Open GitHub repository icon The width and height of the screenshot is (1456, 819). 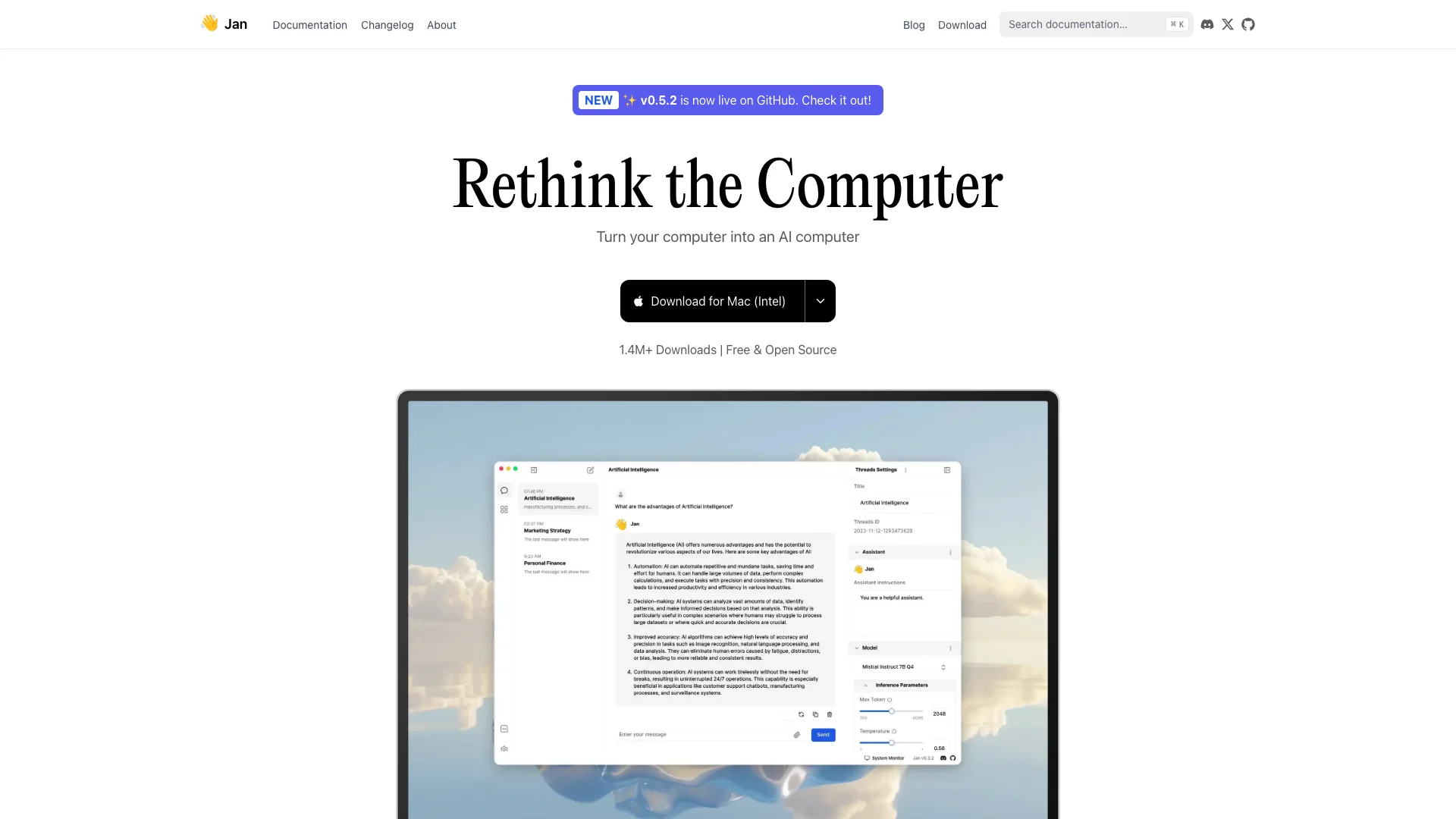[1248, 24]
